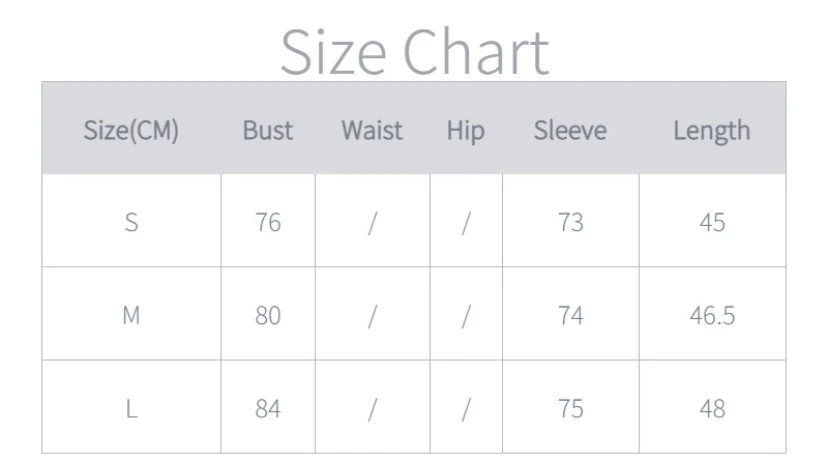Click the length value 45
Image resolution: width=828 pixels, height=465 pixels.
[712, 222]
